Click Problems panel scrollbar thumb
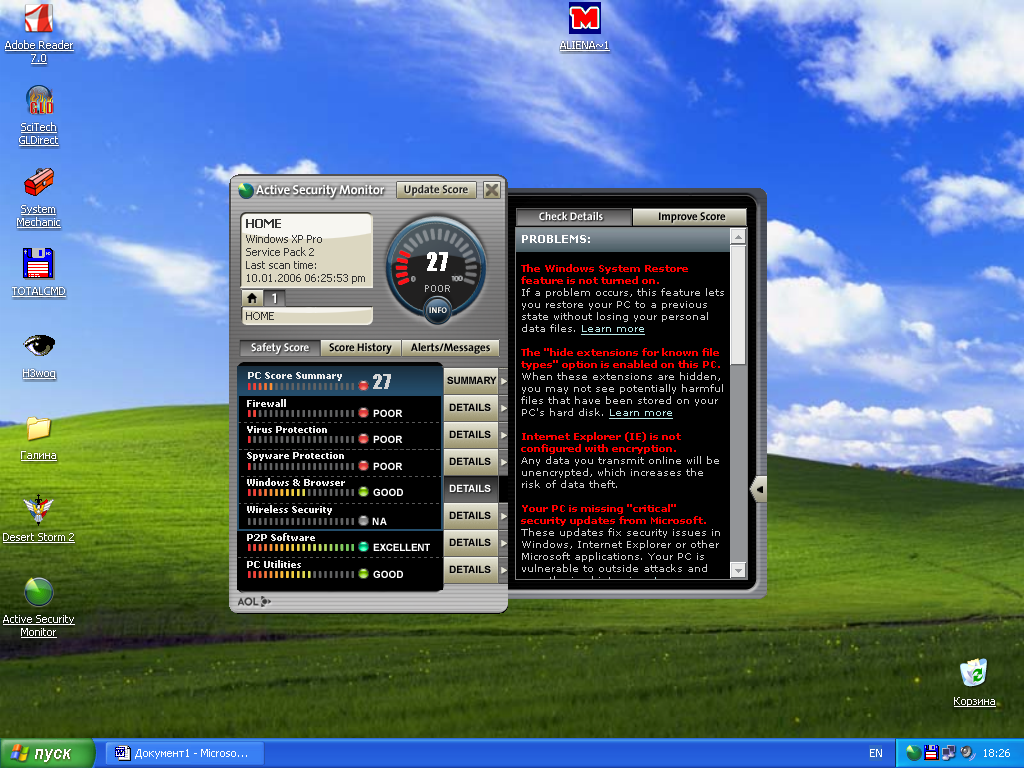The width and height of the screenshot is (1024, 768). point(738,304)
